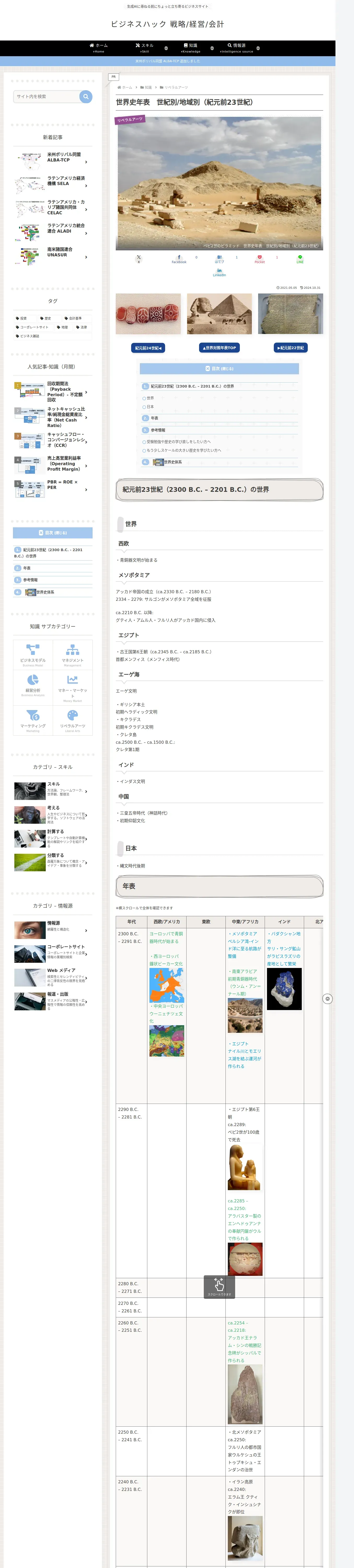The image size is (354, 1568).
Task: Open ホーム in the navigation bar
Action: tap(98, 48)
